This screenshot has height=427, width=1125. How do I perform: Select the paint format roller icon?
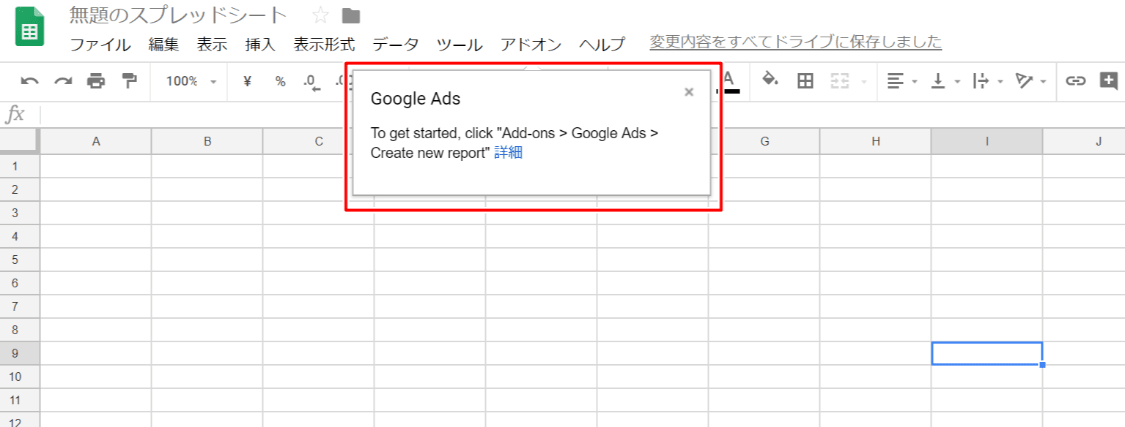coord(129,81)
